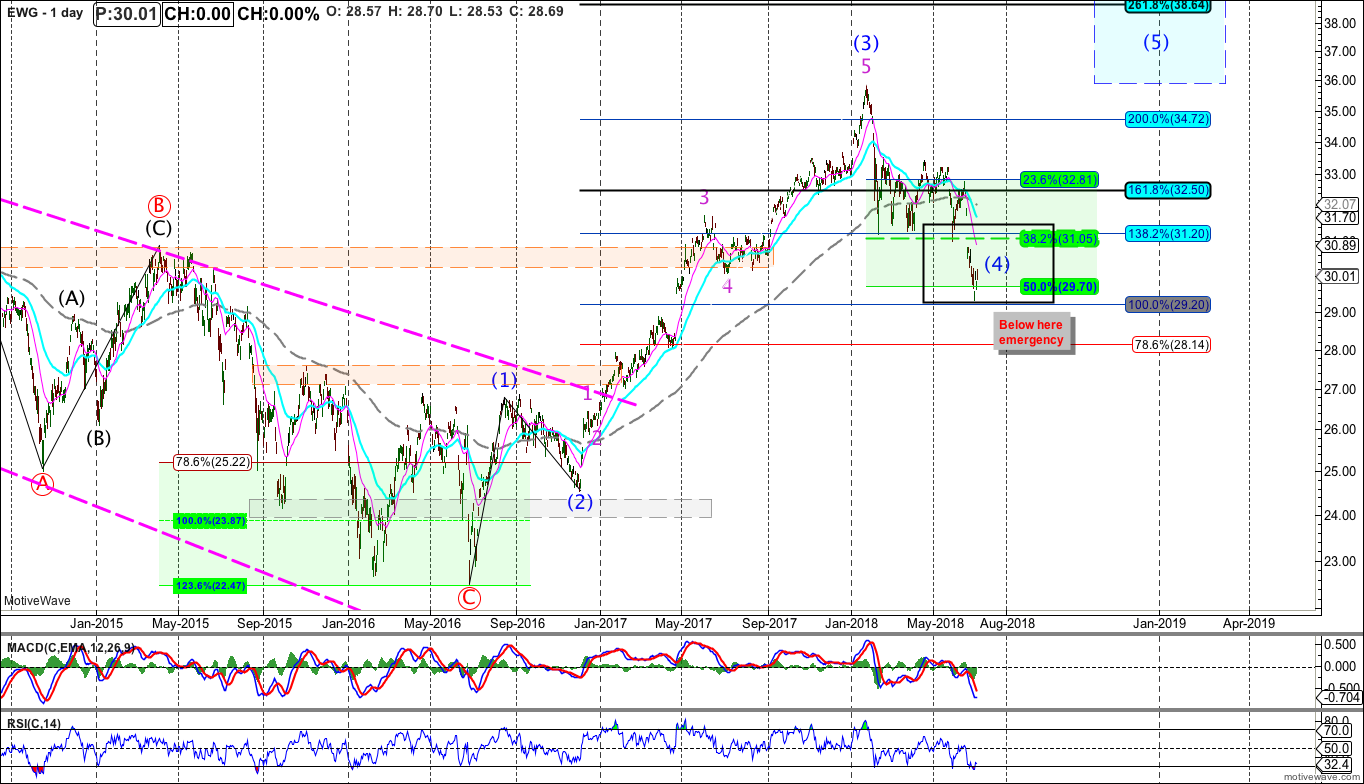Click the CH:0.00% percent change readout
Viewport: 1364px width, 784px height.
(x=279, y=14)
